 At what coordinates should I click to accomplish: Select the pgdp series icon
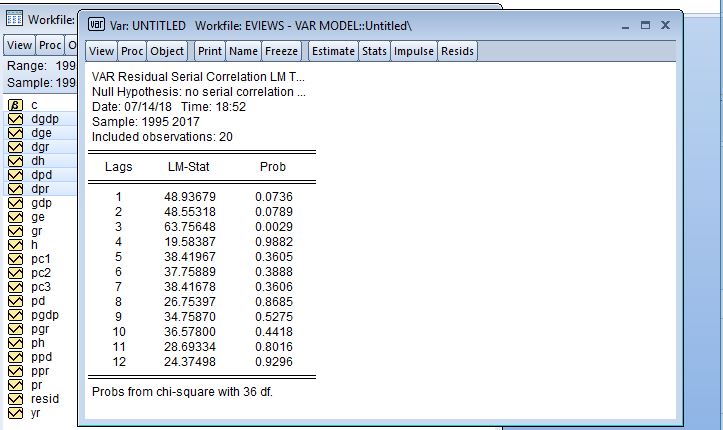(15, 315)
